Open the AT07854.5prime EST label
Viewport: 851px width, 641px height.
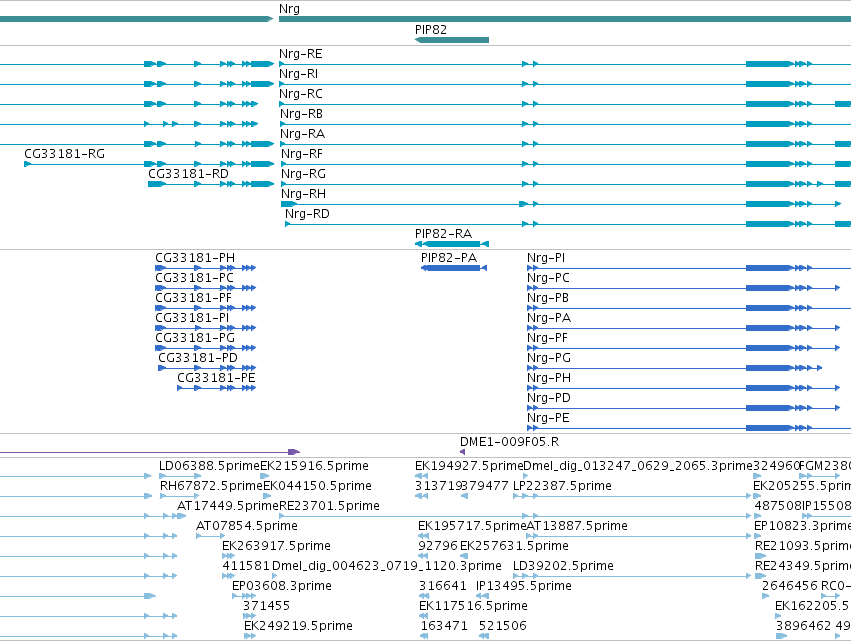(246, 526)
